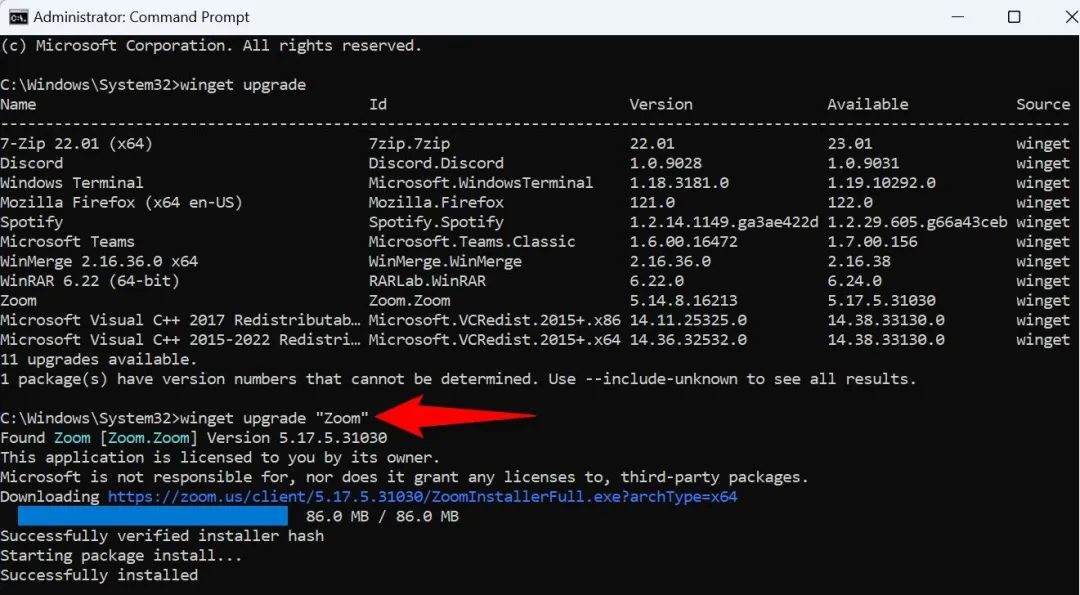Click the 86.0 MB / 86.0 MB text
The width and height of the screenshot is (1080, 595).
(382, 516)
